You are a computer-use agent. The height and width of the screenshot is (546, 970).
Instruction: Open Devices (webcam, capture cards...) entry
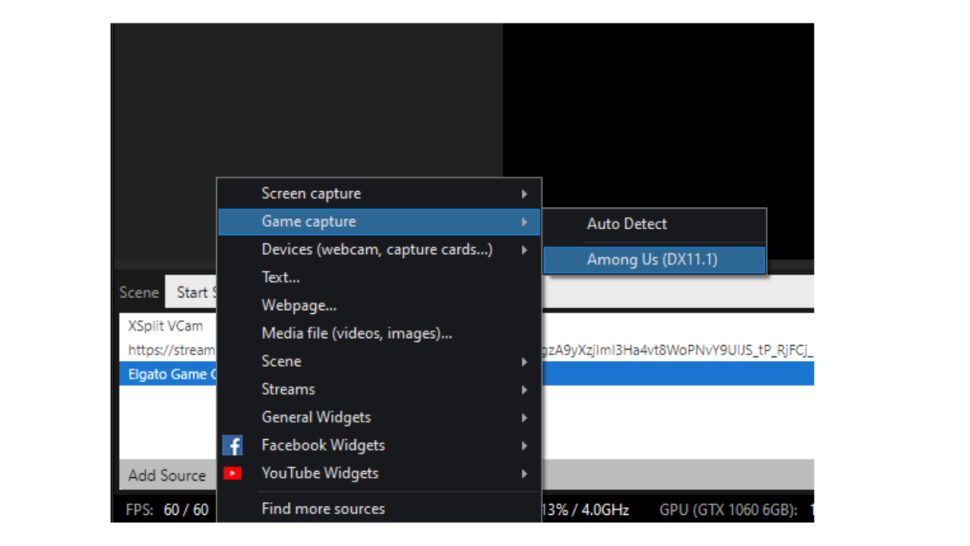pyautogui.click(x=379, y=249)
